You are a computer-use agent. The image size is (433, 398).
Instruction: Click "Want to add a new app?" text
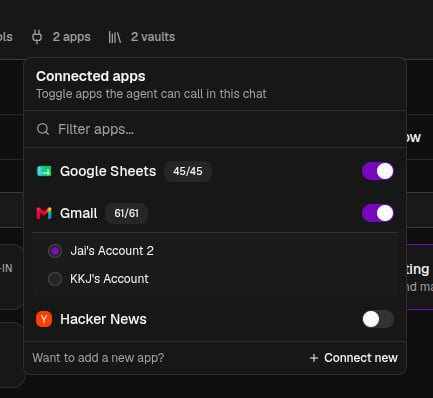(x=98, y=358)
